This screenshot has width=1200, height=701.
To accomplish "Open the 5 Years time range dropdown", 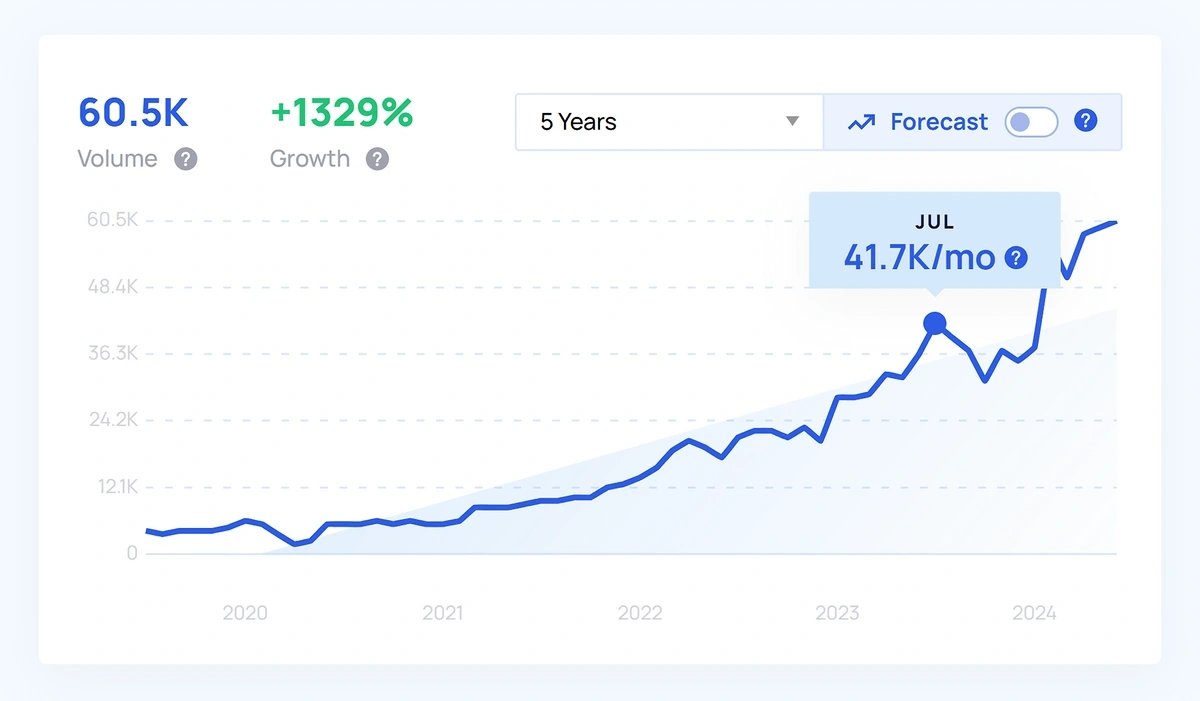I will pyautogui.click(x=668, y=122).
